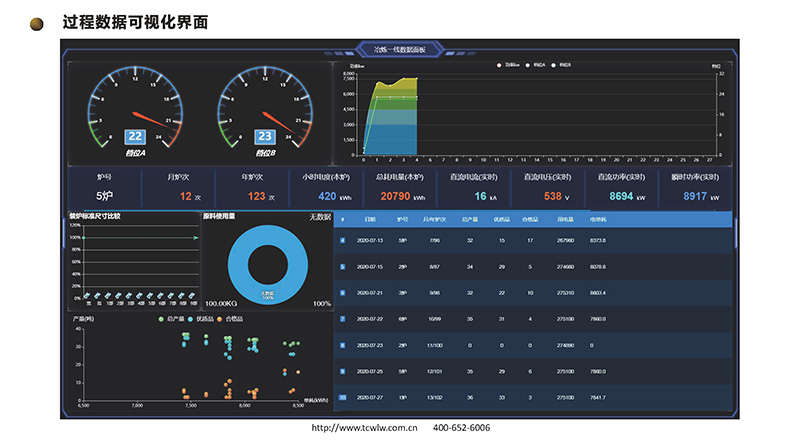Screen dimensions: 800x448
Task: Click the 电单耗 cell 7641.7
Action: pyautogui.click(x=598, y=397)
